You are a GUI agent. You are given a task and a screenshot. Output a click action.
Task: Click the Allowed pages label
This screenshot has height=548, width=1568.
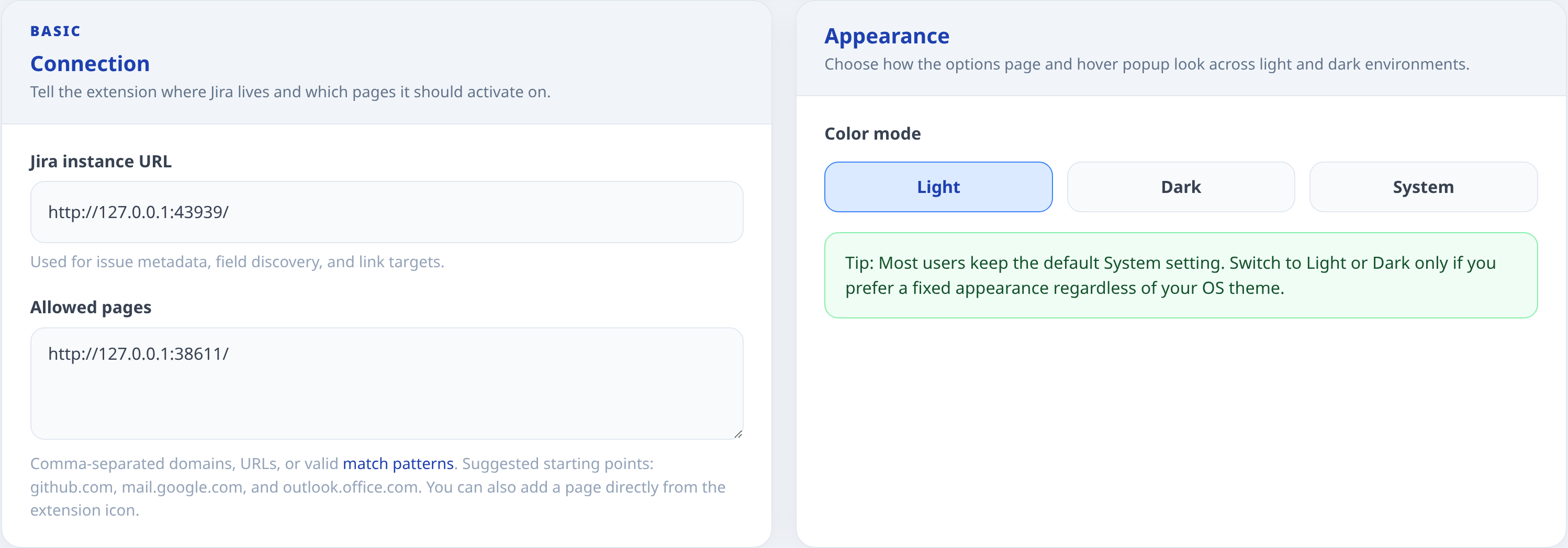(x=90, y=307)
